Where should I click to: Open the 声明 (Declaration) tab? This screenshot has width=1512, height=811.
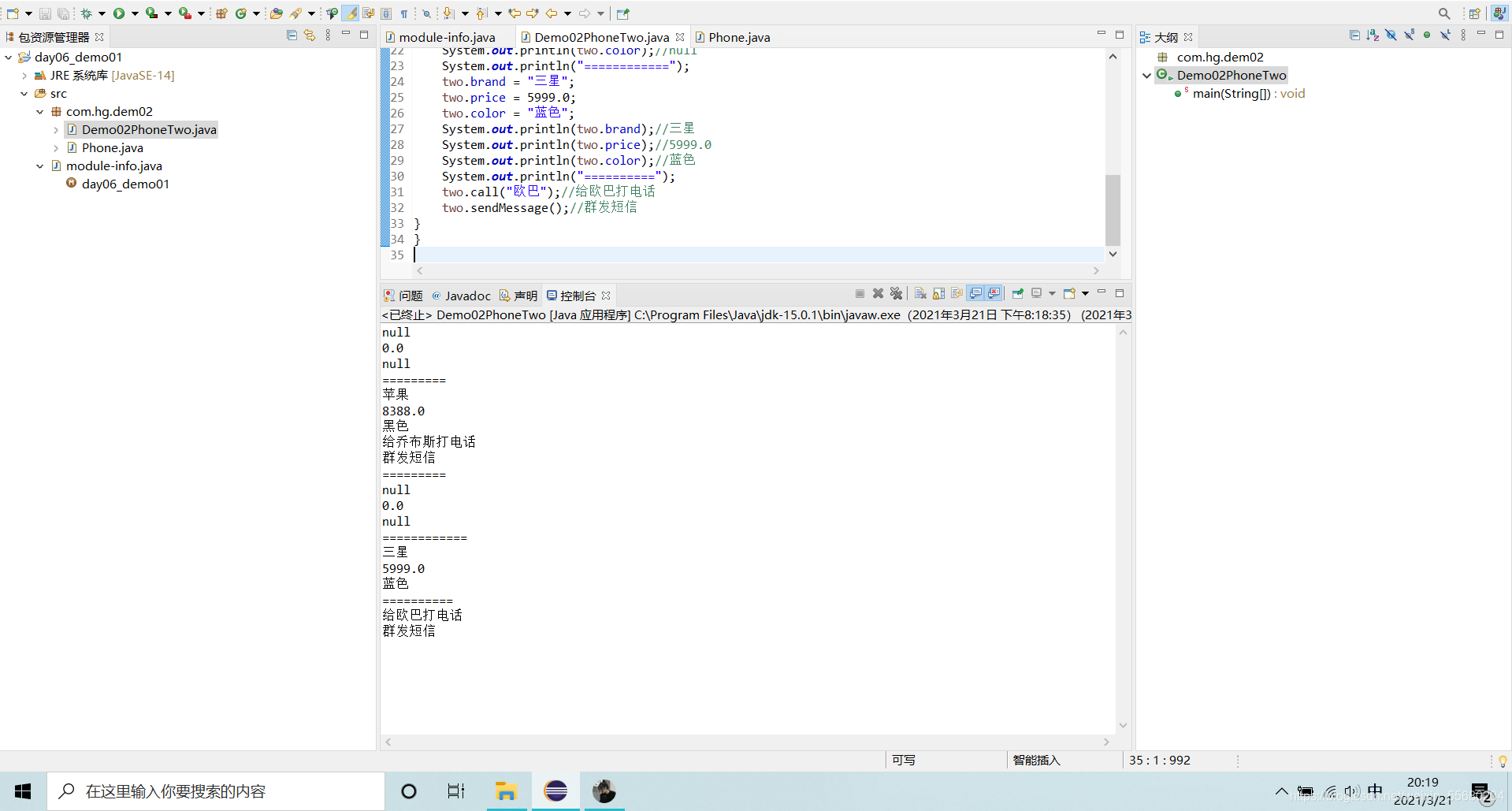coord(518,296)
